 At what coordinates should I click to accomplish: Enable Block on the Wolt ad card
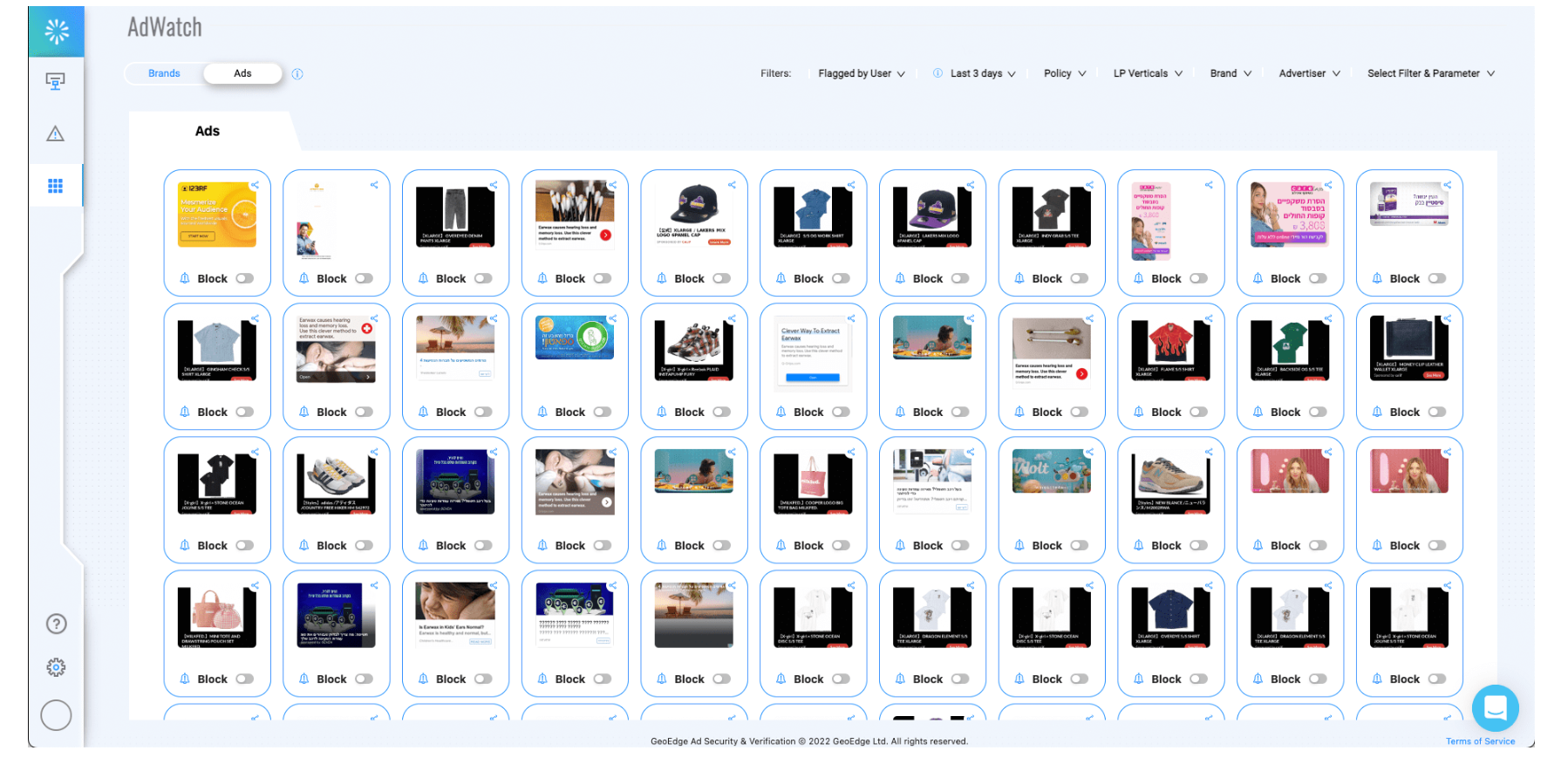pos(1079,545)
